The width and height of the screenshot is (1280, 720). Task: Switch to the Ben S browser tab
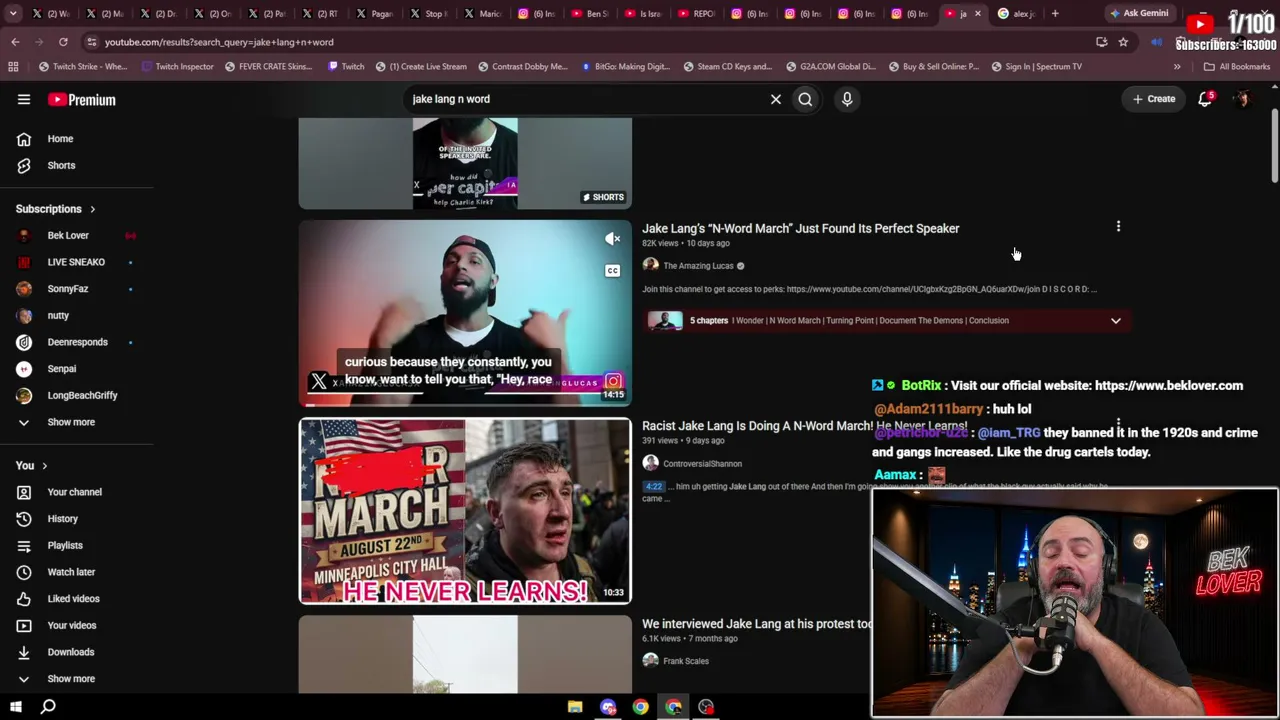pos(590,14)
